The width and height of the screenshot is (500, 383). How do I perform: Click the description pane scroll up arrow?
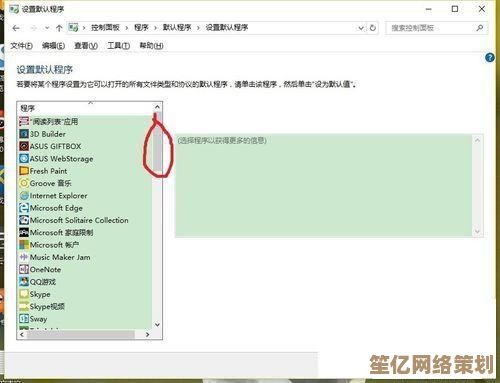pyautogui.click(x=477, y=140)
